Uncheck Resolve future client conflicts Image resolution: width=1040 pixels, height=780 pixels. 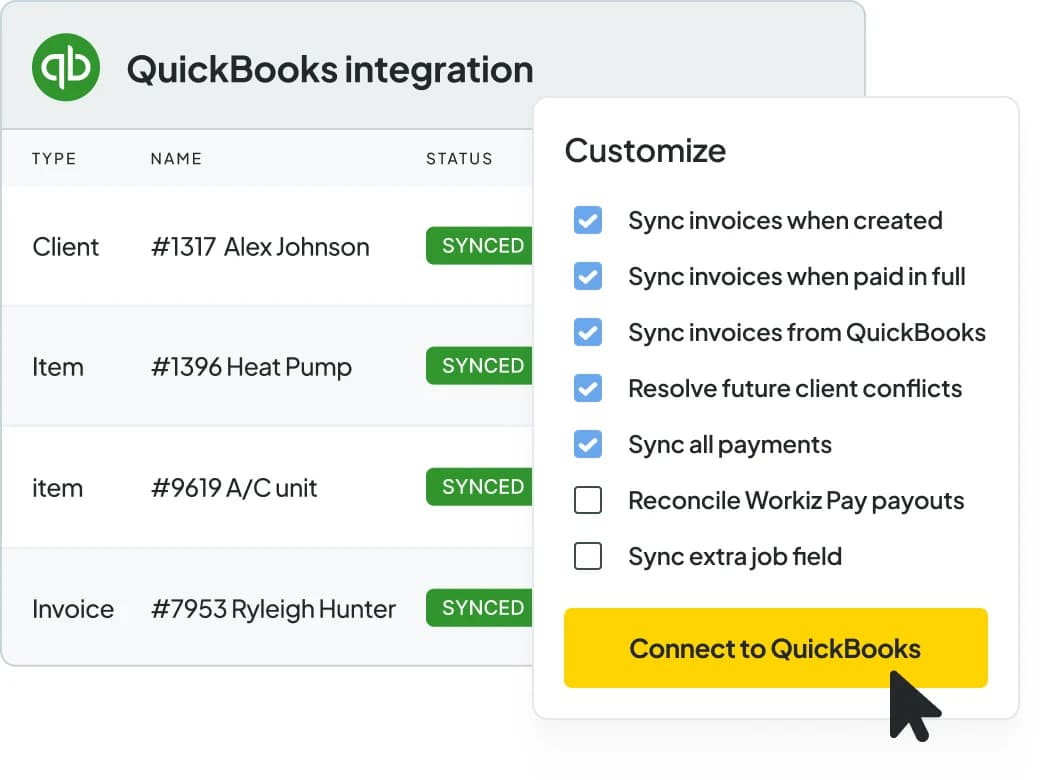pos(588,388)
